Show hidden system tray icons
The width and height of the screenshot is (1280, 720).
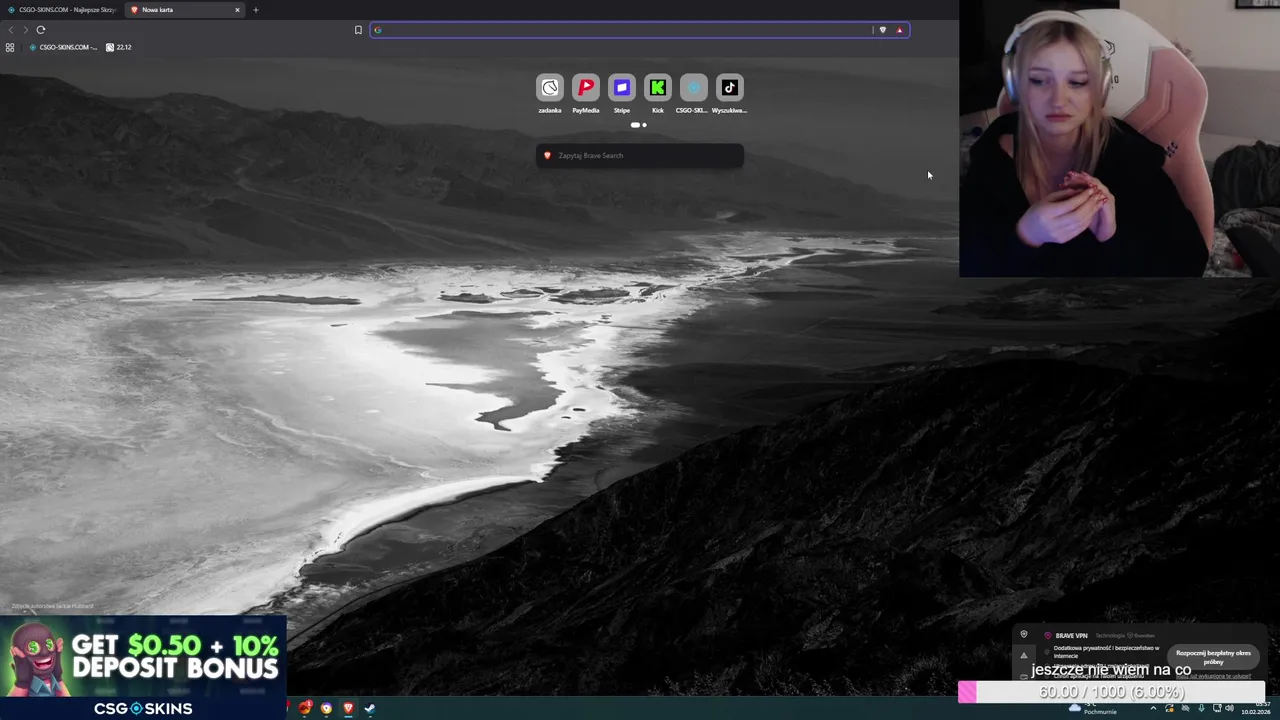(x=1153, y=708)
